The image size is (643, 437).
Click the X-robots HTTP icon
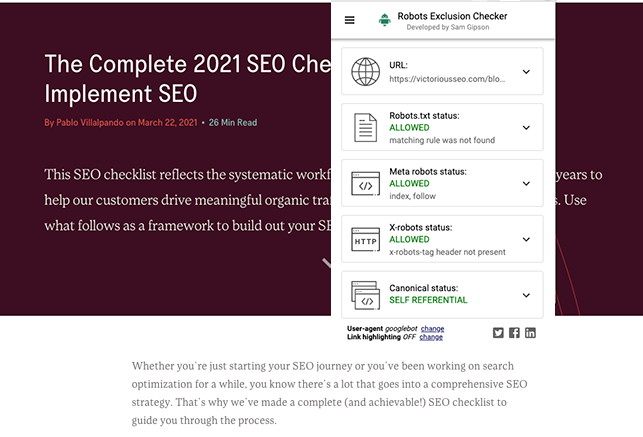[x=366, y=240]
